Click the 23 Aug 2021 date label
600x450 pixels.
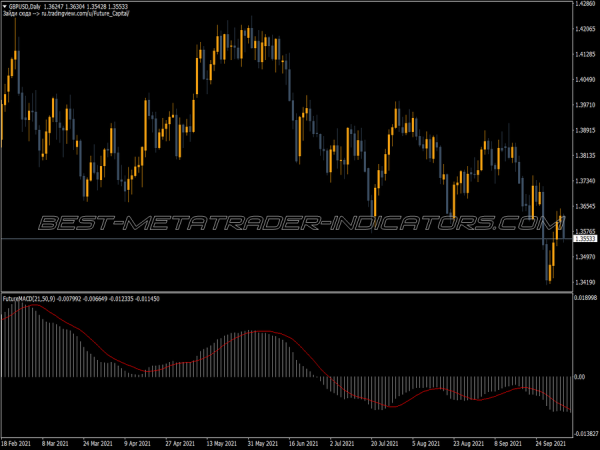coord(469,444)
